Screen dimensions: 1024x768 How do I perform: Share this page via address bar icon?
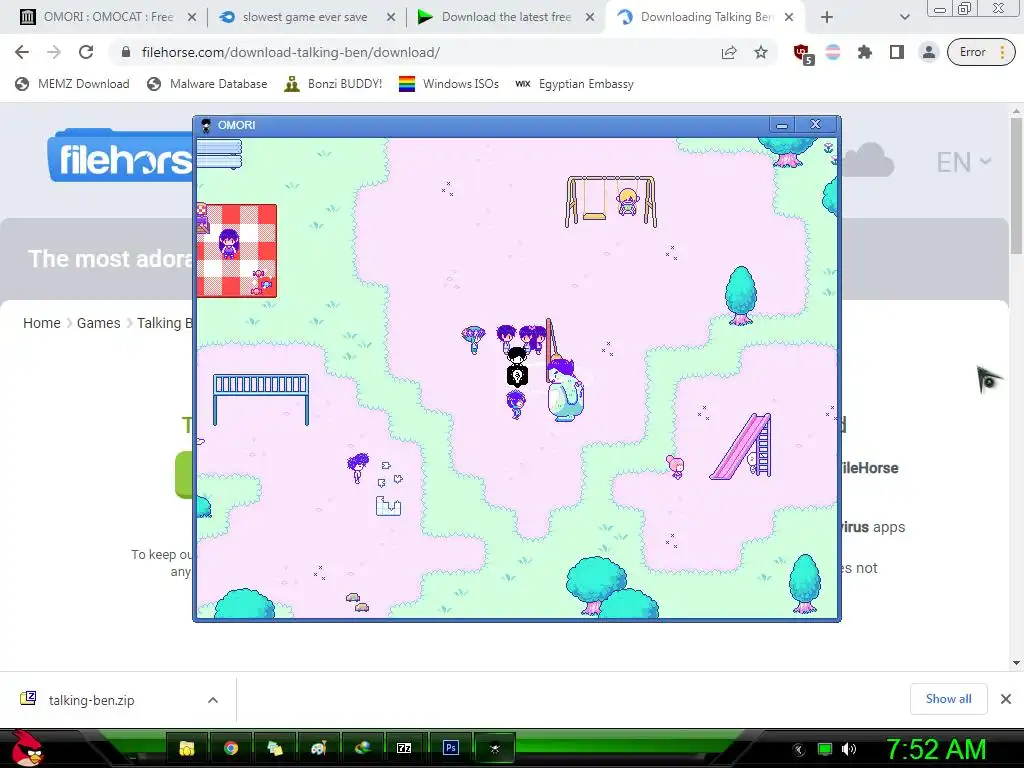[729, 52]
